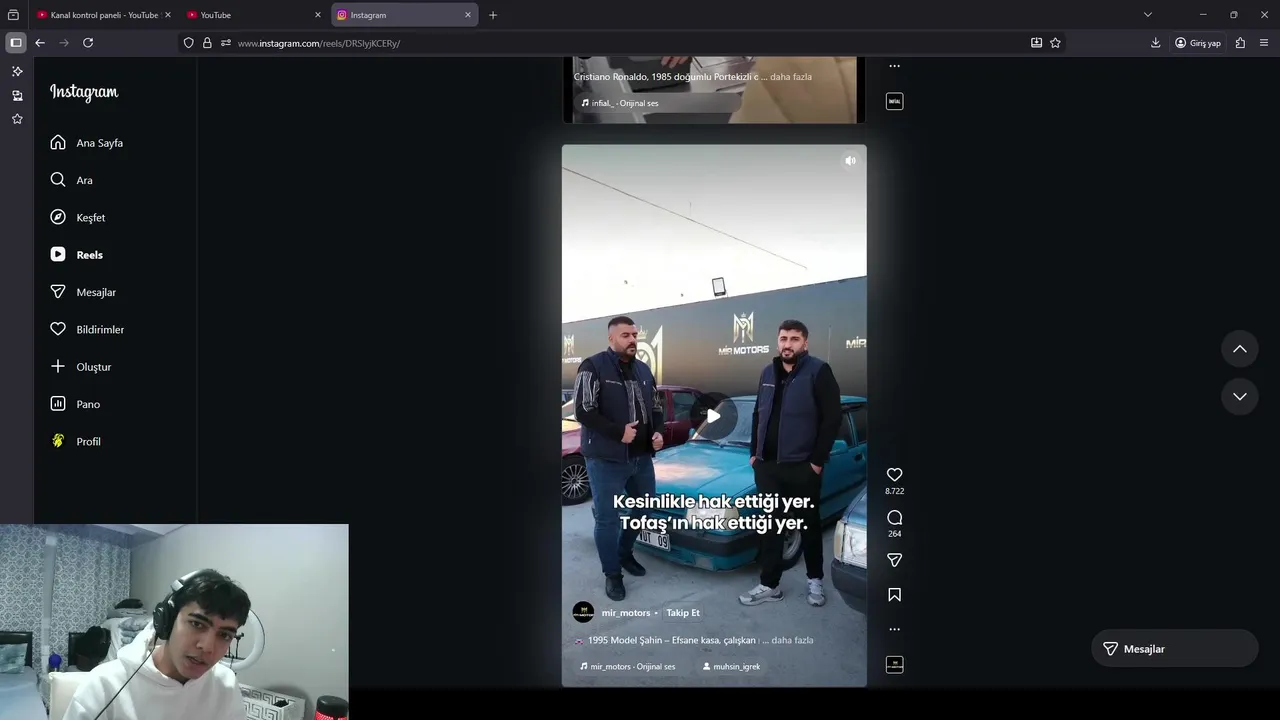Save the mir_motors reel with bookmark
This screenshot has width=1280, height=720.
895,595
